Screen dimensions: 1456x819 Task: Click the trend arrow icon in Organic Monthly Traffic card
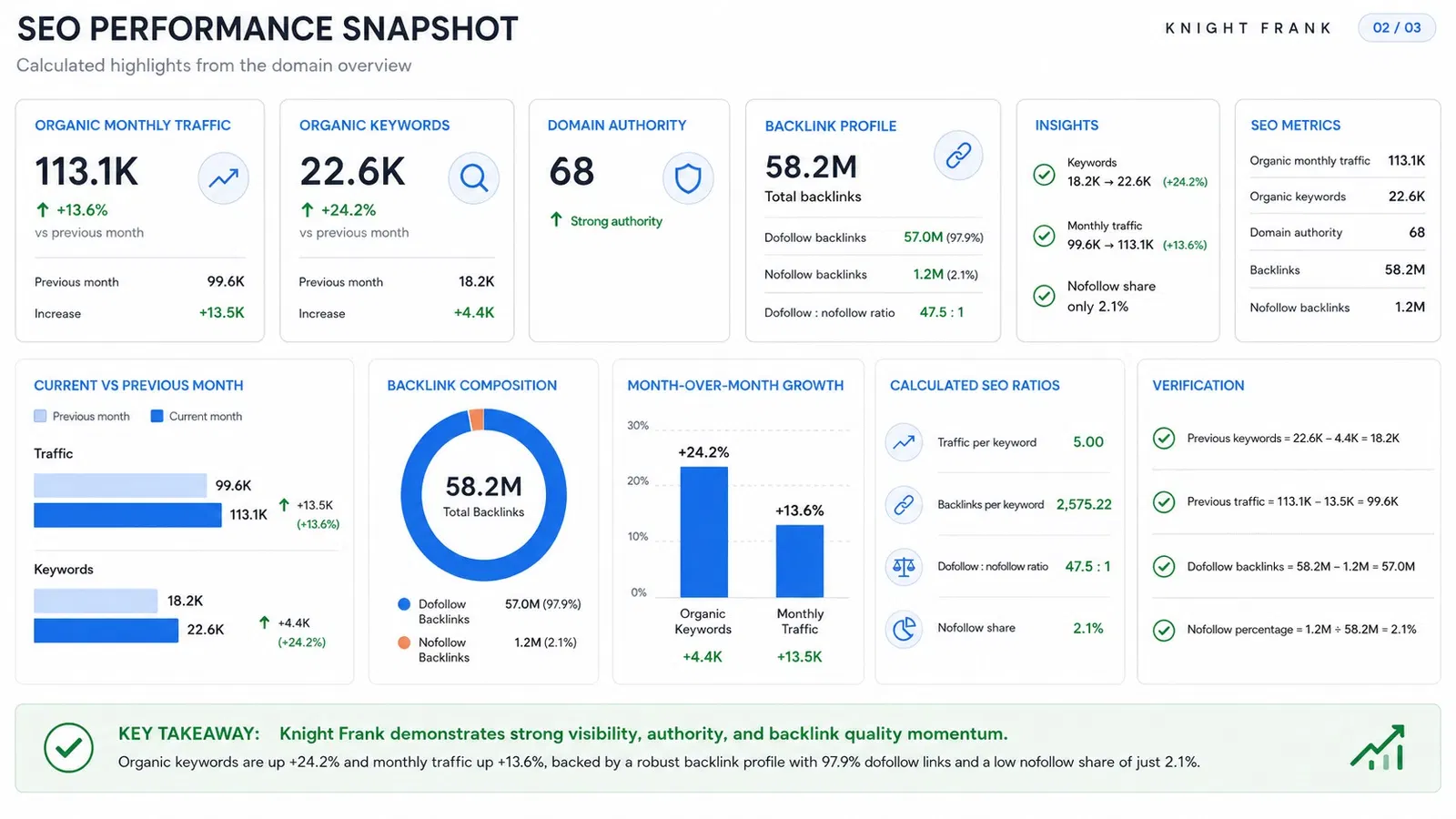(x=223, y=178)
